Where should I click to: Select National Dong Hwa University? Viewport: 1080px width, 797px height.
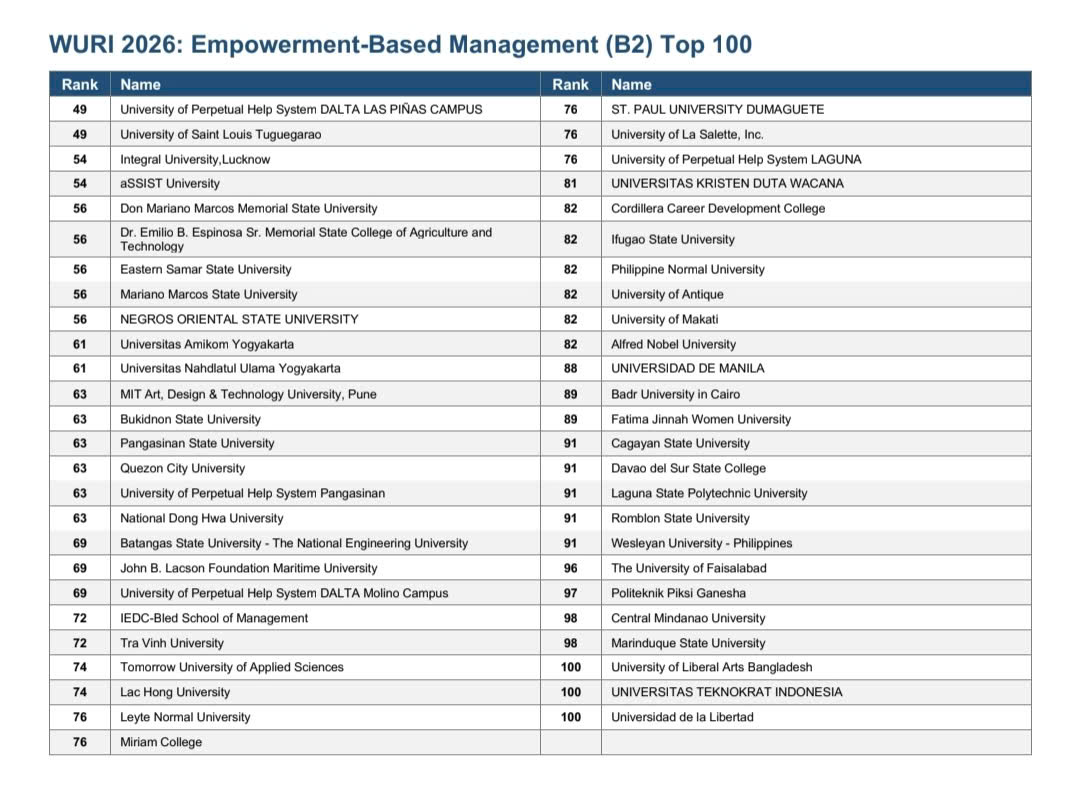[x=202, y=518]
